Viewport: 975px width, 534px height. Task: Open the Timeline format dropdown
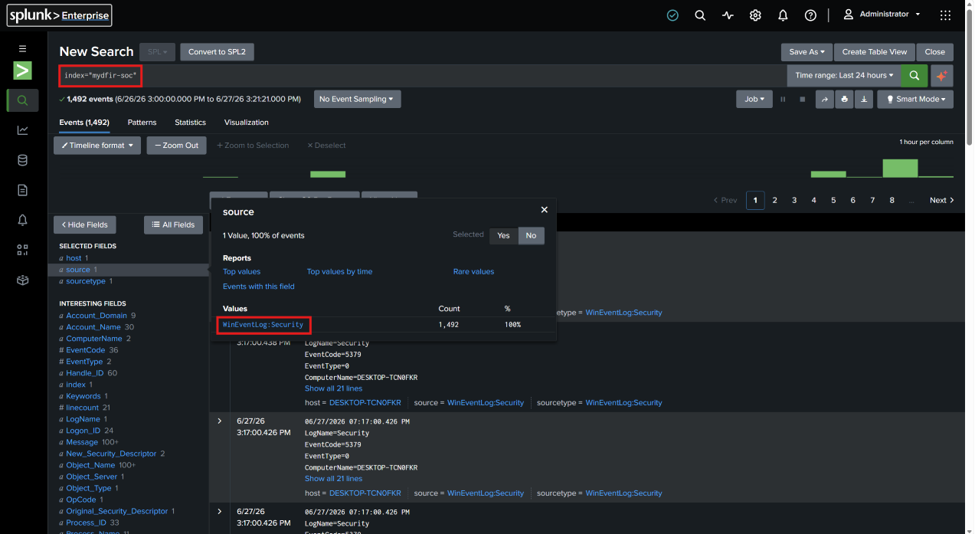point(97,145)
